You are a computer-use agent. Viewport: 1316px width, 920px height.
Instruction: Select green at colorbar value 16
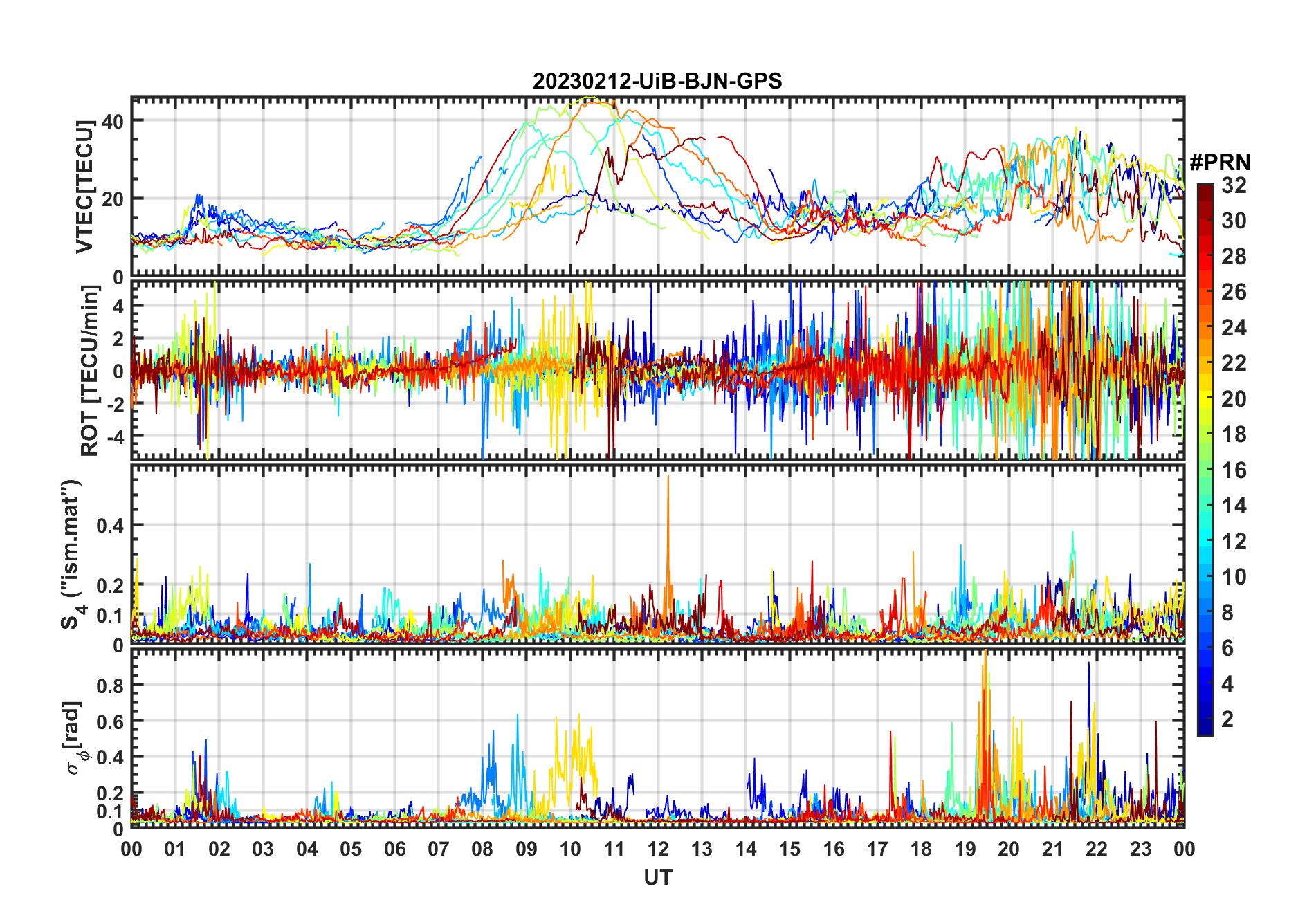coord(1205,470)
